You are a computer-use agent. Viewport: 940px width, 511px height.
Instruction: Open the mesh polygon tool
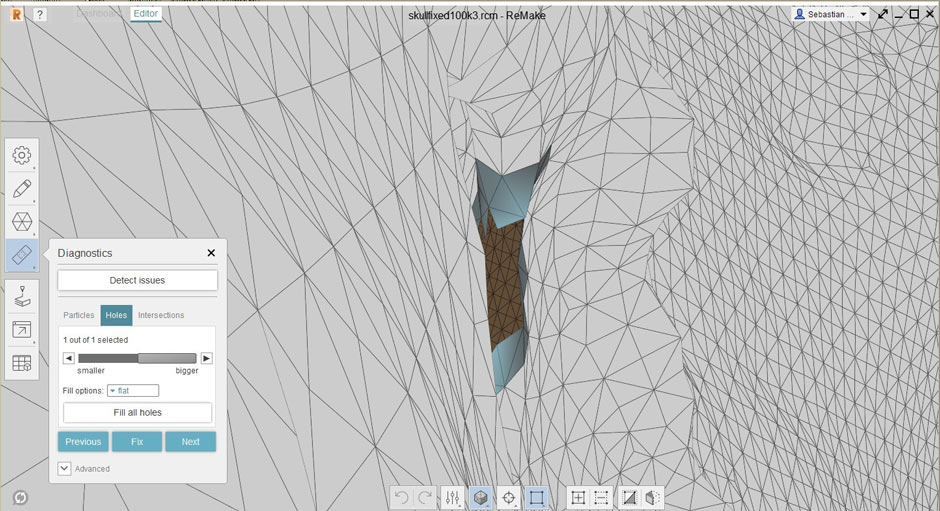(22, 221)
